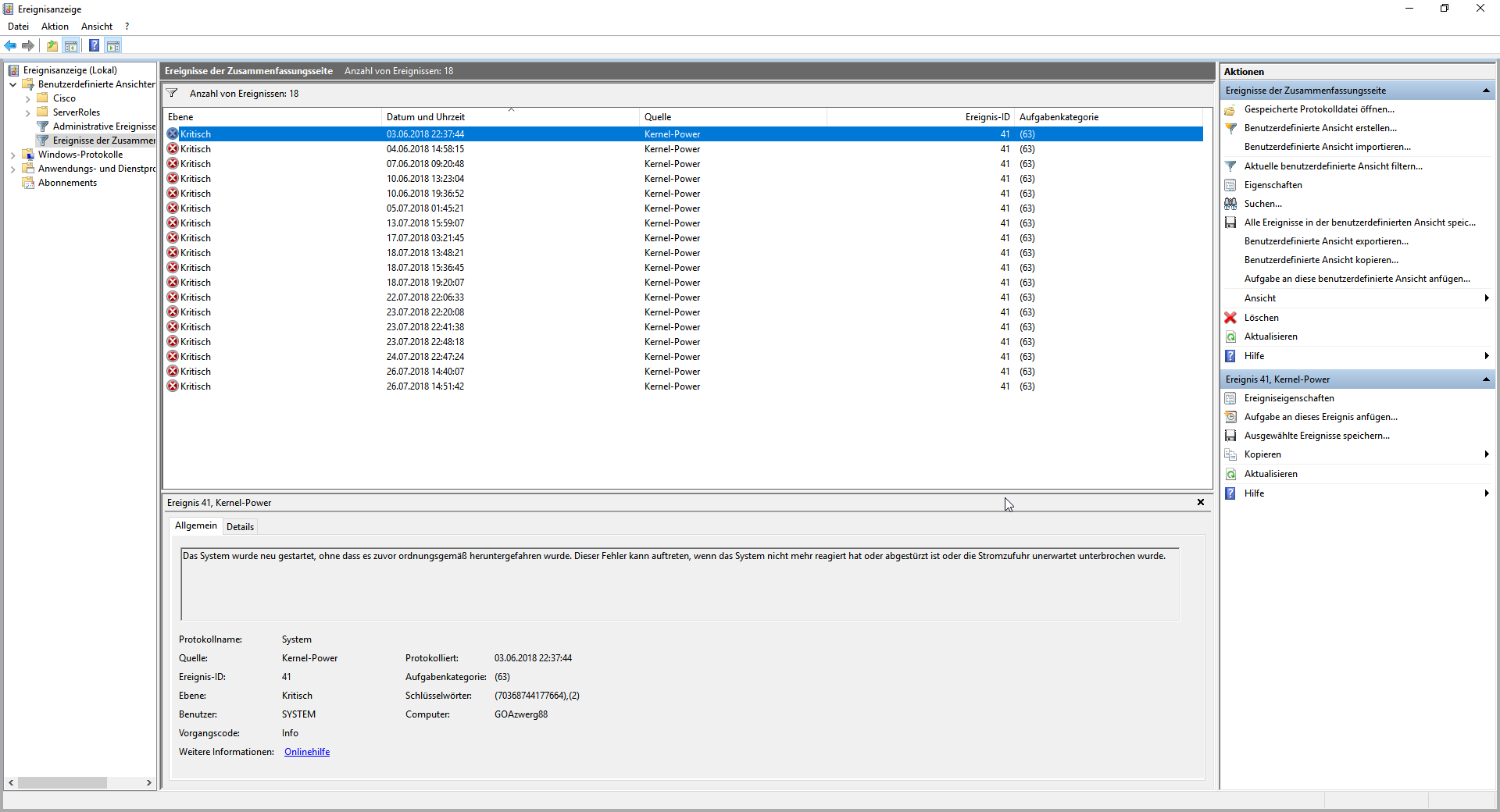Select event dated 07.06.2018 09:20:48
Viewport: 1500px width, 812px height.
[x=684, y=164]
